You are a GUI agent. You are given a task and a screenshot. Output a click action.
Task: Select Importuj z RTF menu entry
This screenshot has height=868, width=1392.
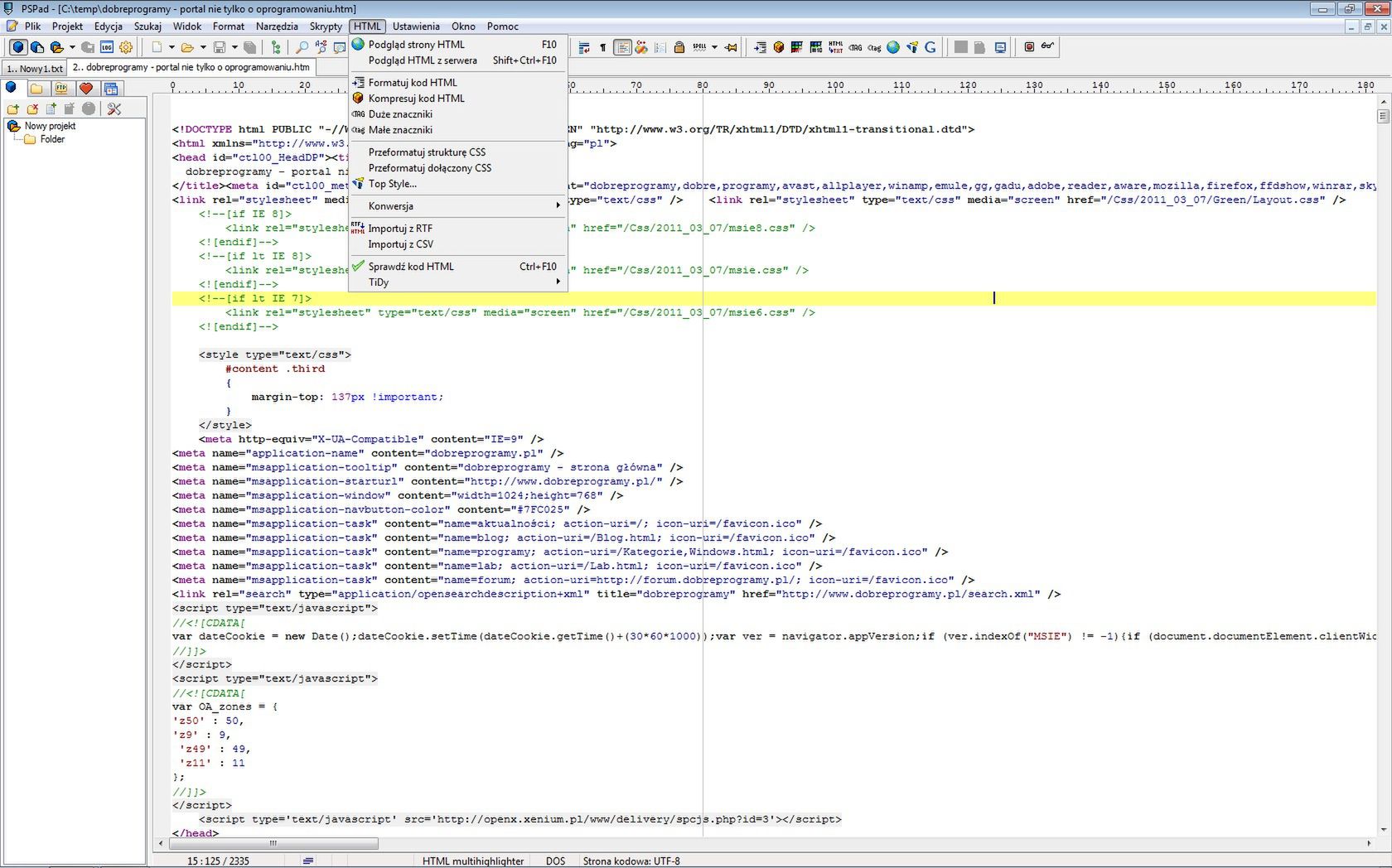[x=458, y=229]
